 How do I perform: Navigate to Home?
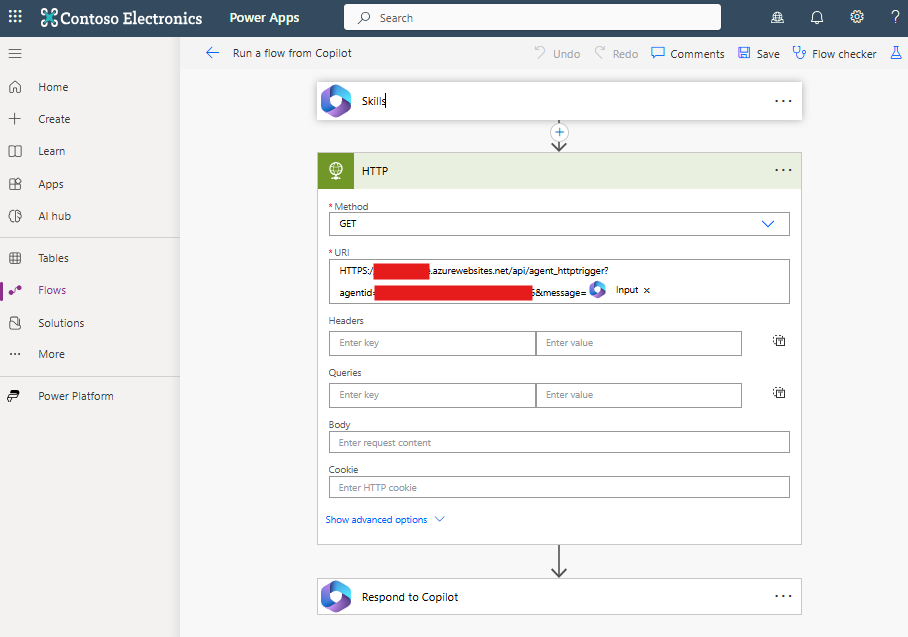click(53, 87)
